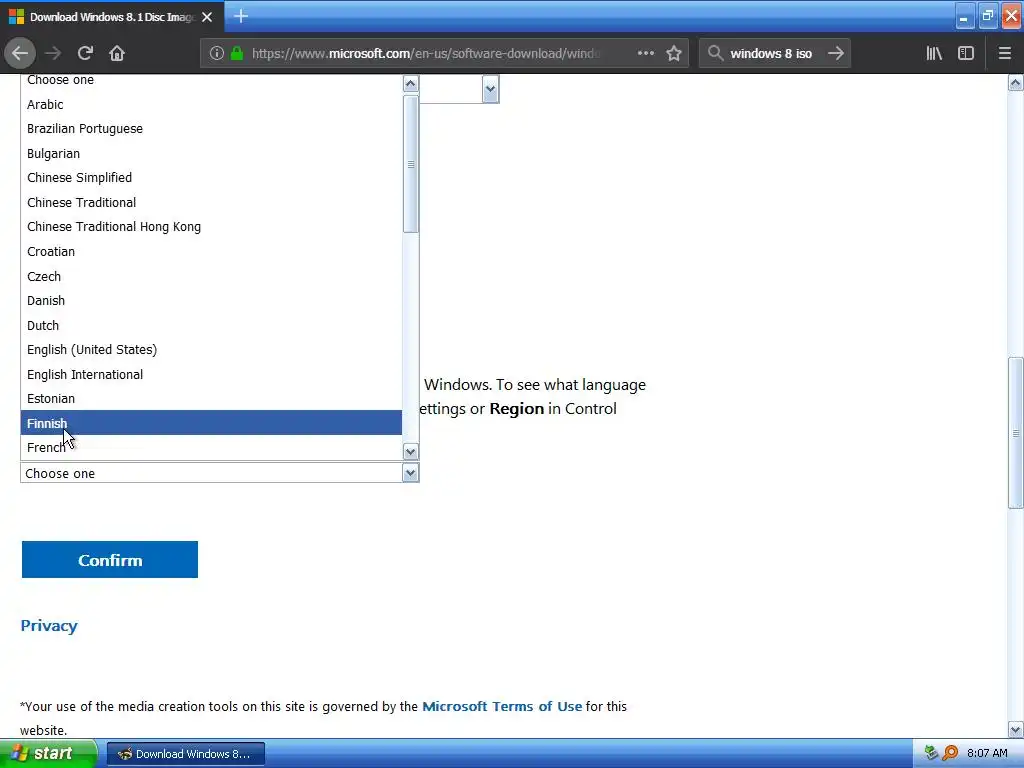The image size is (1024, 768).
Task: Select the highlighted Finnish option
Action: 211,423
